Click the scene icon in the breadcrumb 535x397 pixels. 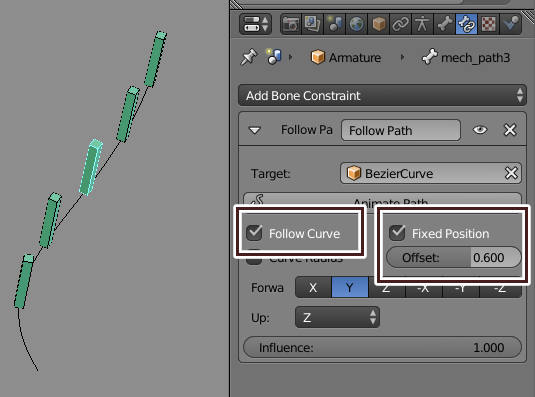(273, 57)
